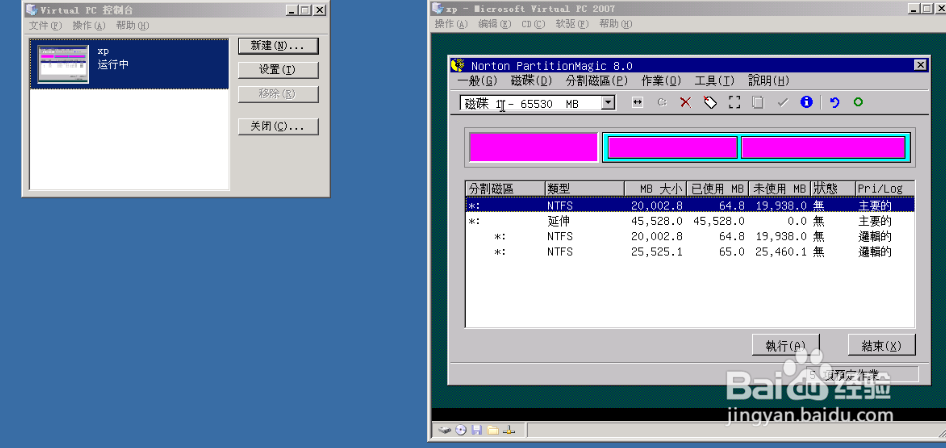Click the tag-shaped label partition icon

(710, 103)
